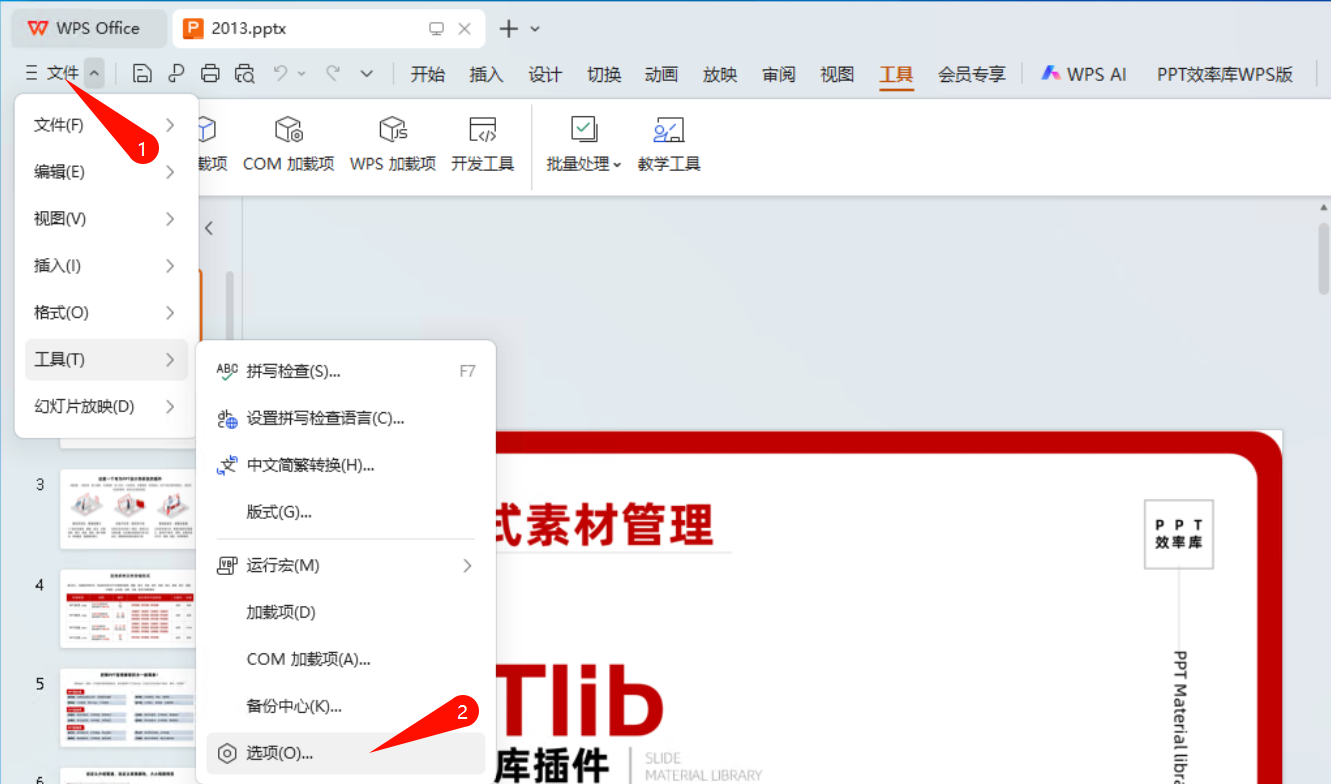
Task: Click the COM 加载项 ribbon icon
Action: pyautogui.click(x=289, y=129)
